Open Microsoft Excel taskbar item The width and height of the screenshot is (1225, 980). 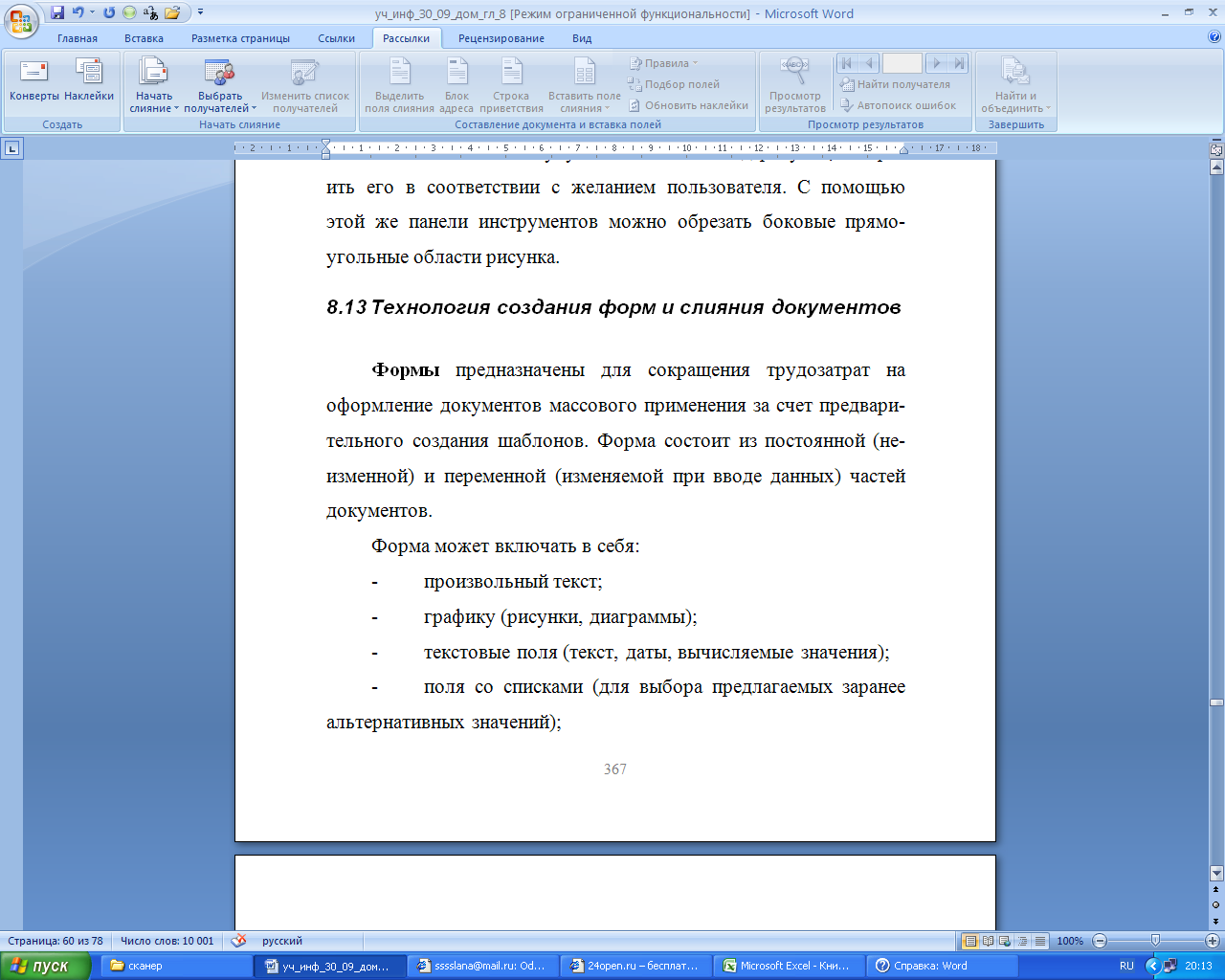pos(791,966)
